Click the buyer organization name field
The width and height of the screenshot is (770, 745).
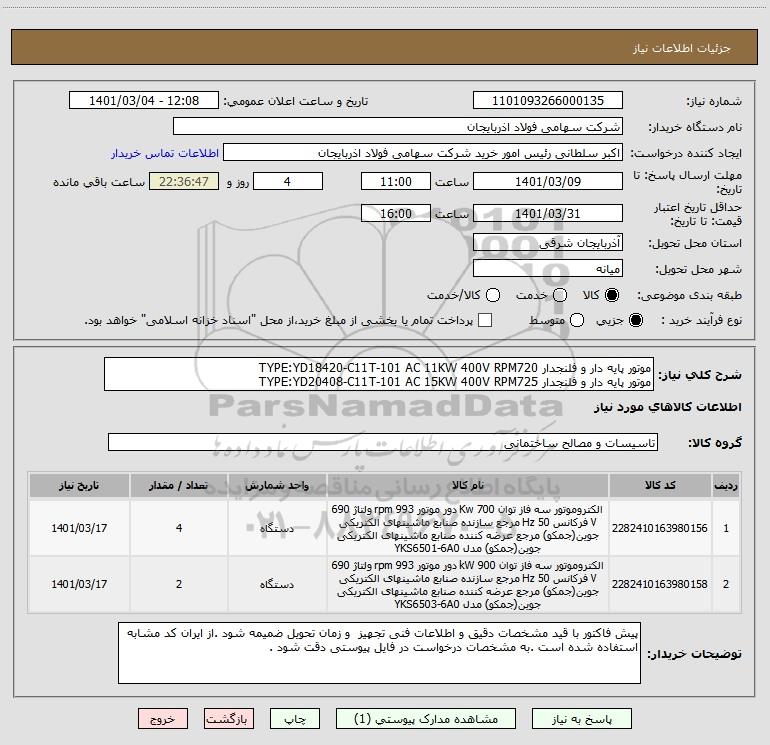(398, 127)
